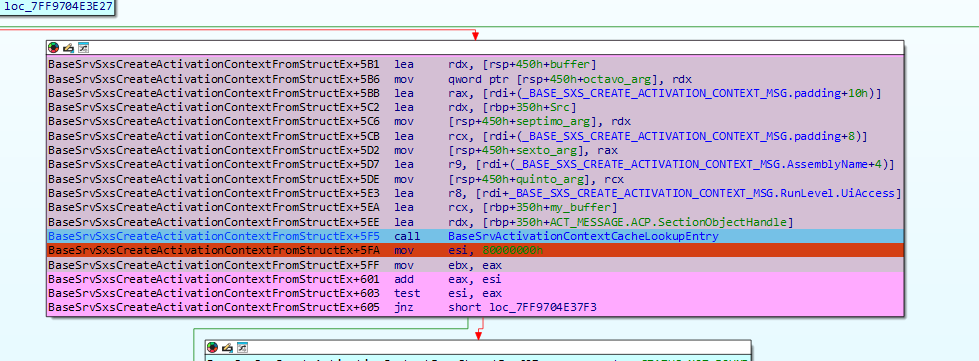The height and width of the screenshot is (361, 979).
Task: Click the loc_7FF9704E3E27 label box
Action: [x=57, y=7]
